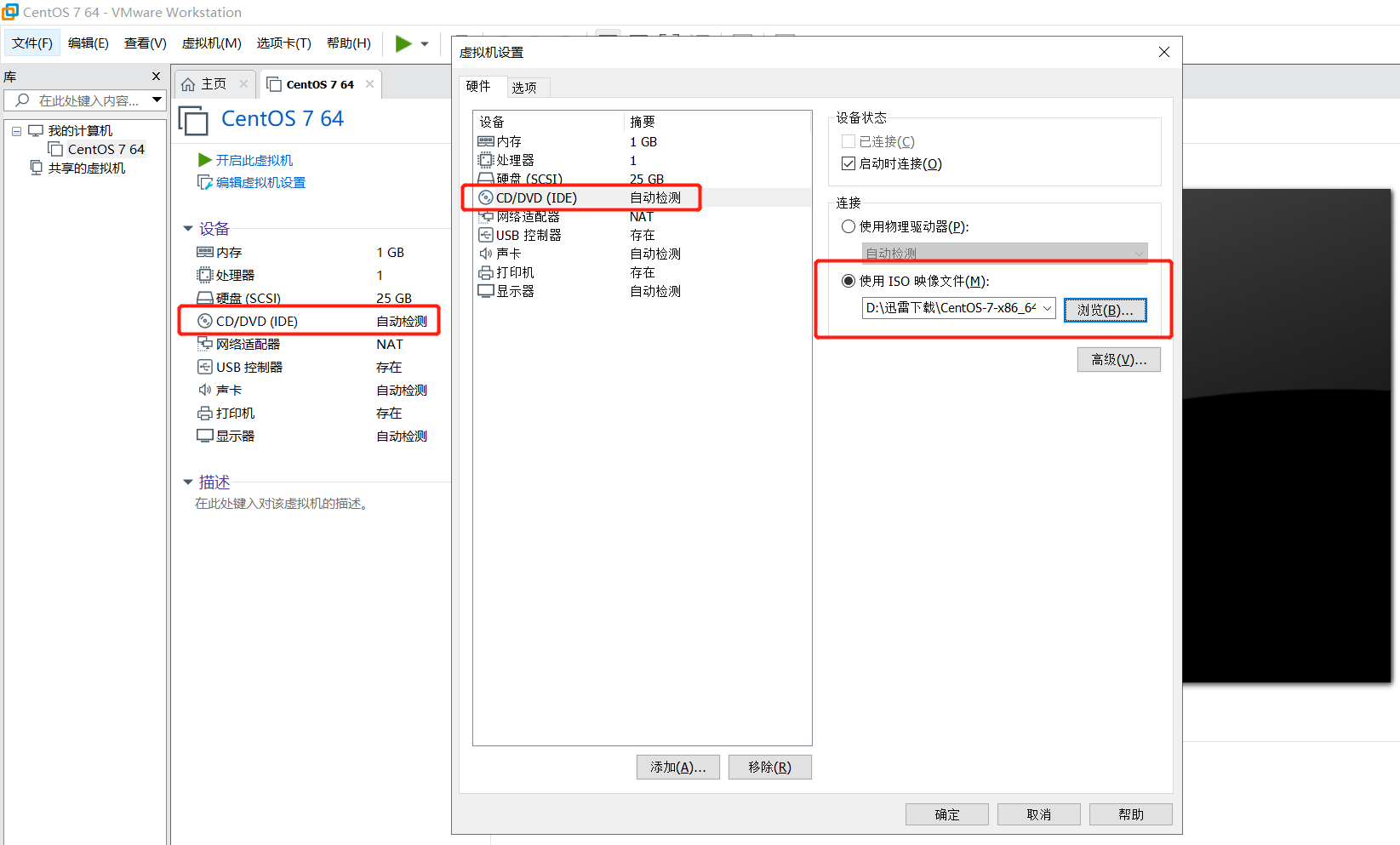
Task: Open 查看(V) menu
Action: coord(146,43)
